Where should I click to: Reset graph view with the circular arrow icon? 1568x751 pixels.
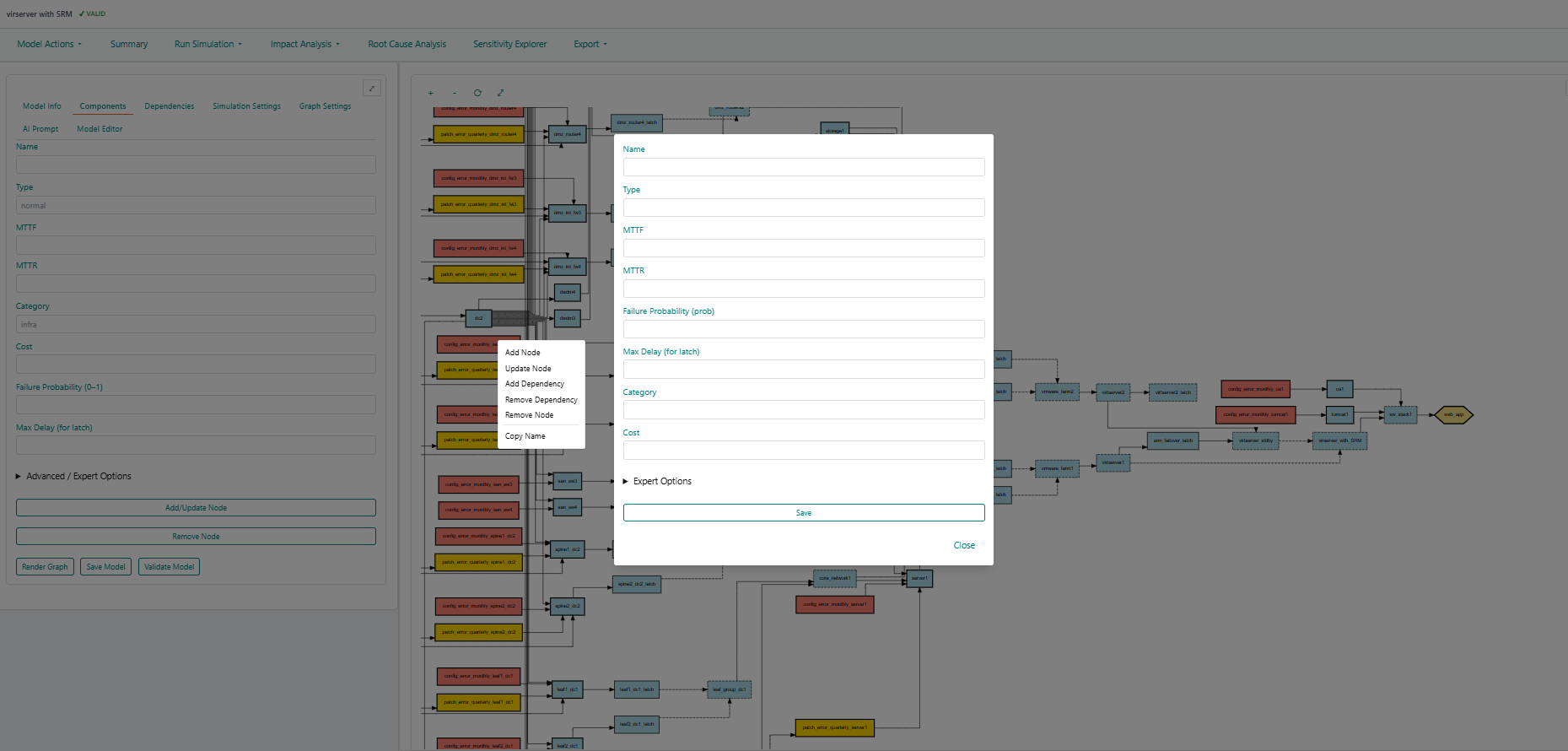477,93
